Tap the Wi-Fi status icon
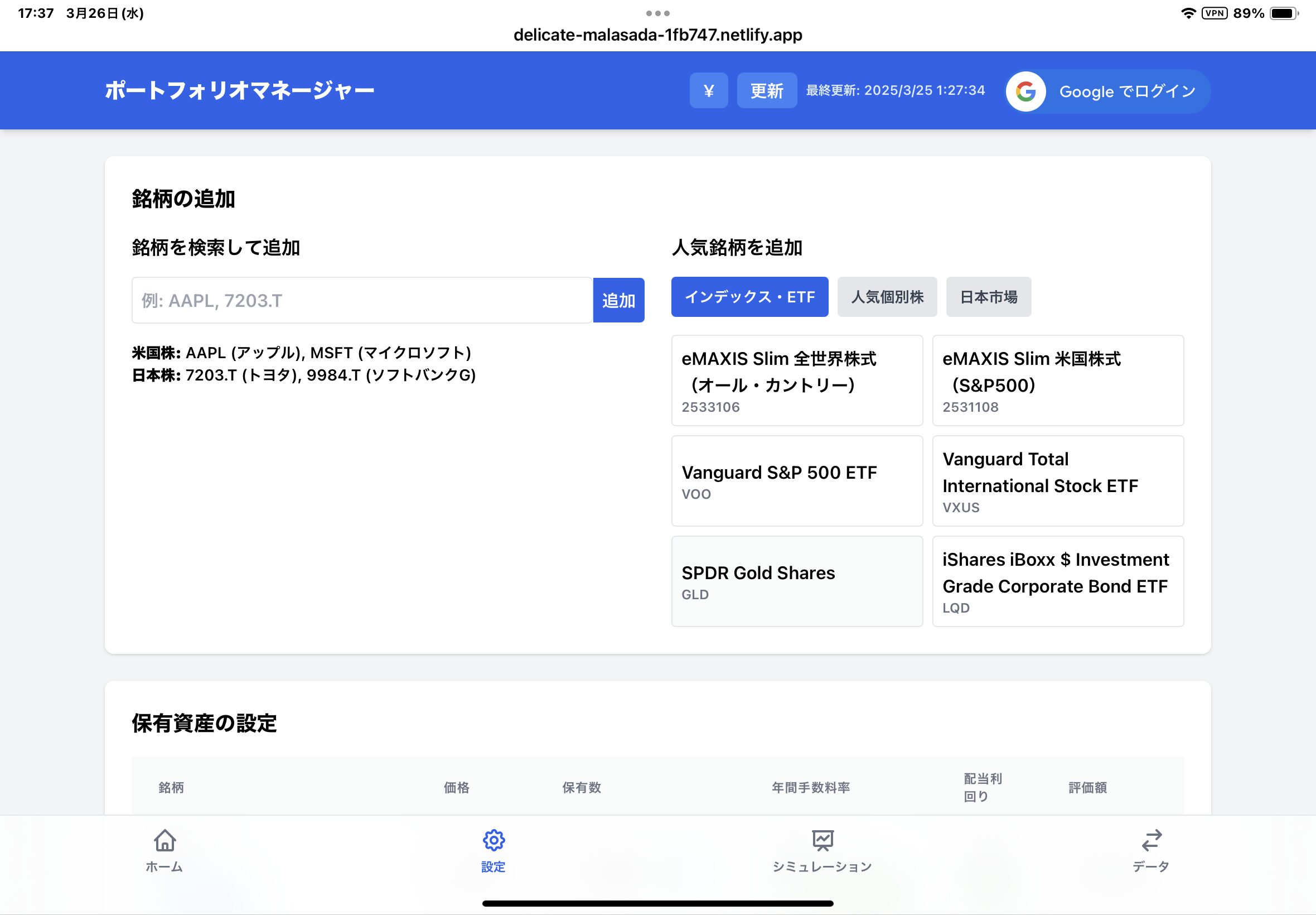The width and height of the screenshot is (1316, 915). [1188, 13]
